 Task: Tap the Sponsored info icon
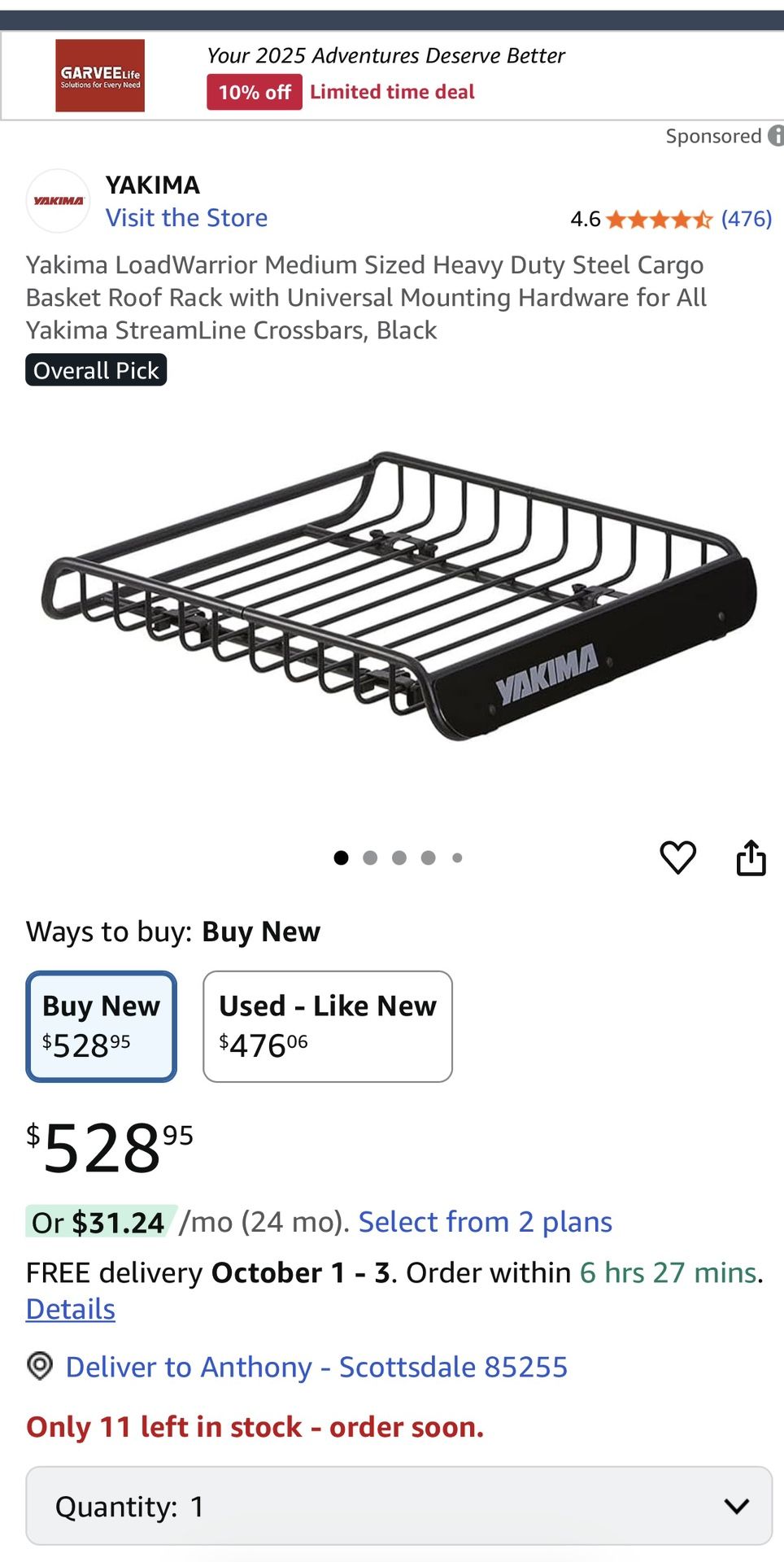click(776, 136)
